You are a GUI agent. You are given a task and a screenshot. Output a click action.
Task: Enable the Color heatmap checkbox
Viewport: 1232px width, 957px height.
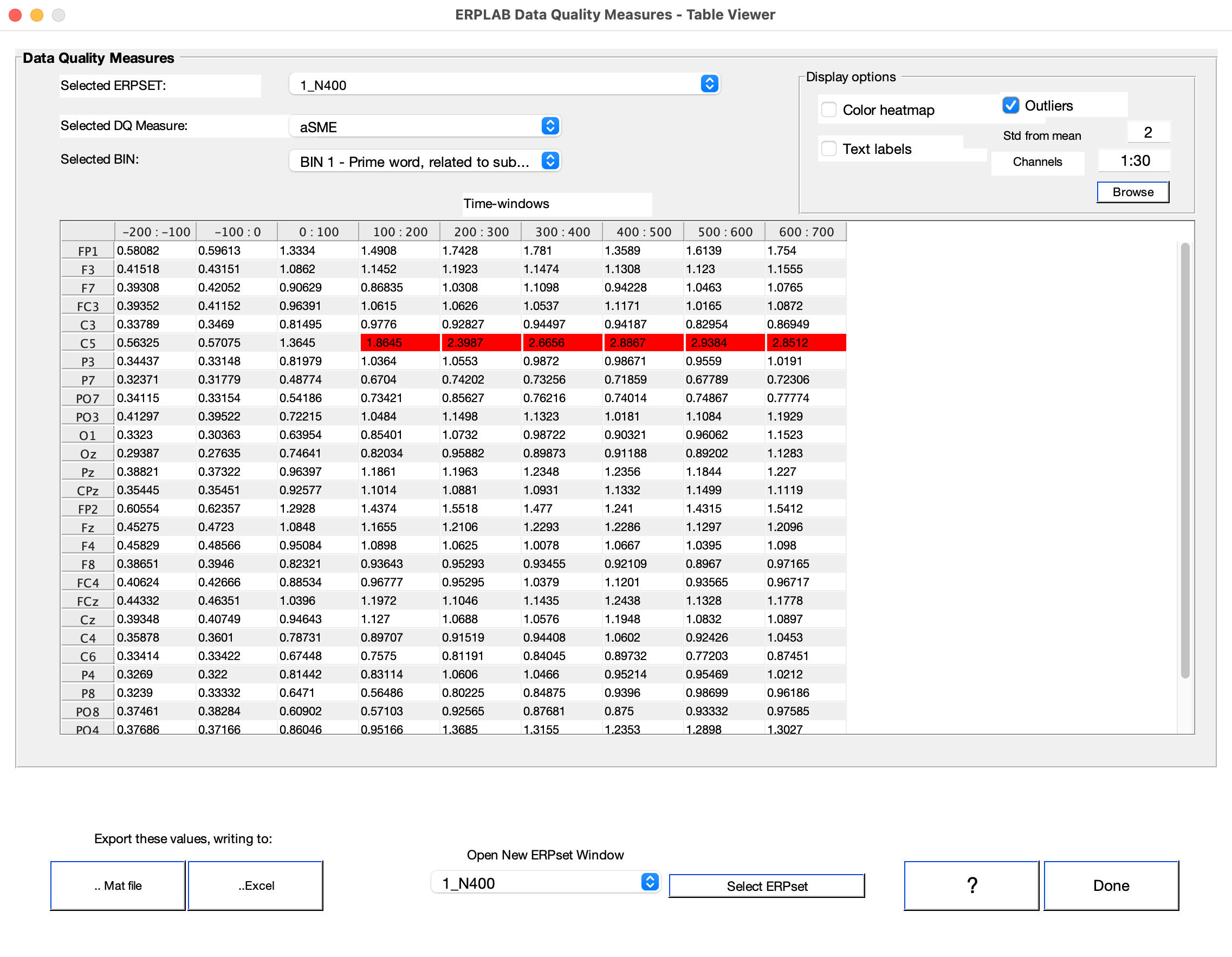[x=829, y=109]
